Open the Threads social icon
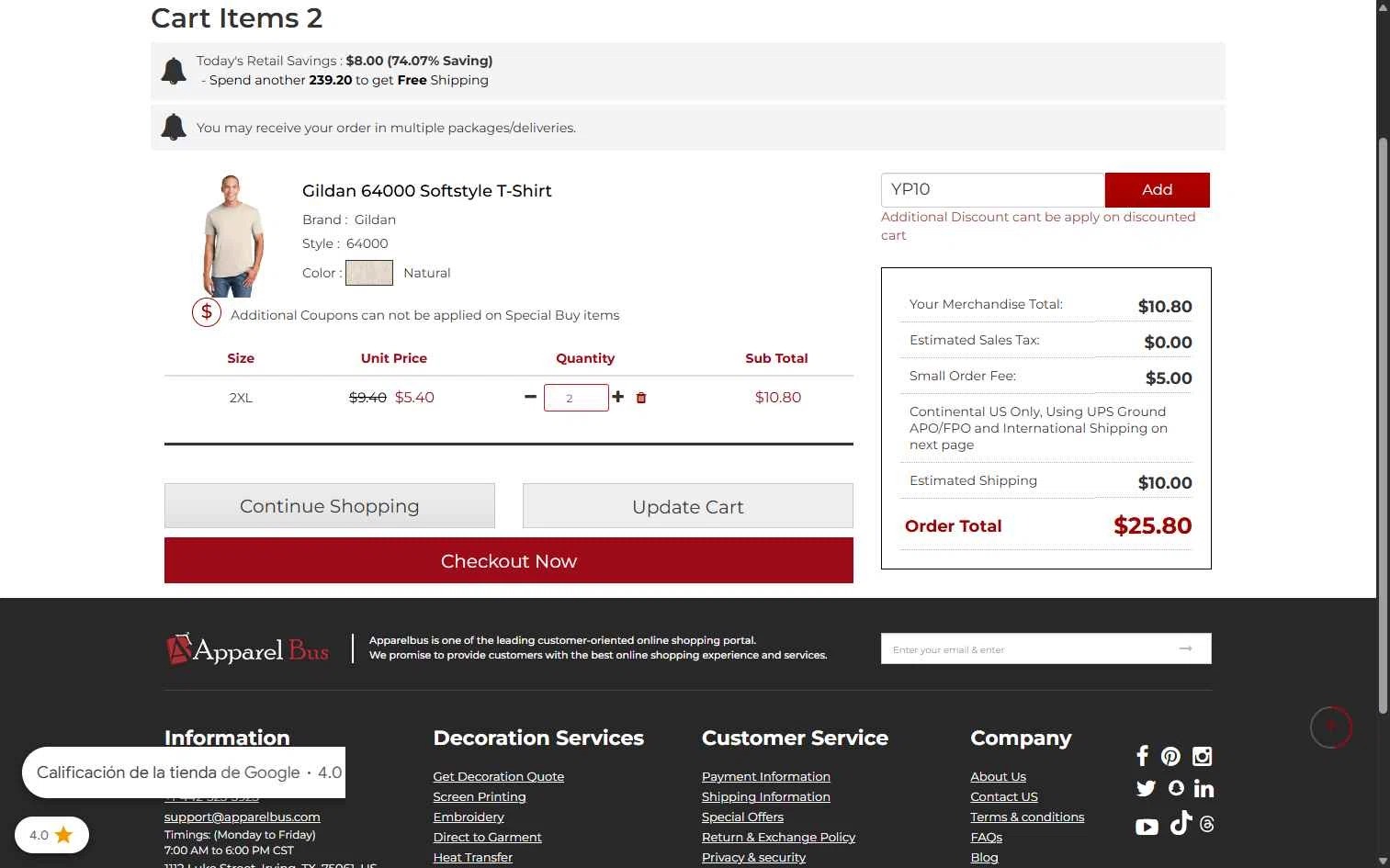 (1207, 825)
